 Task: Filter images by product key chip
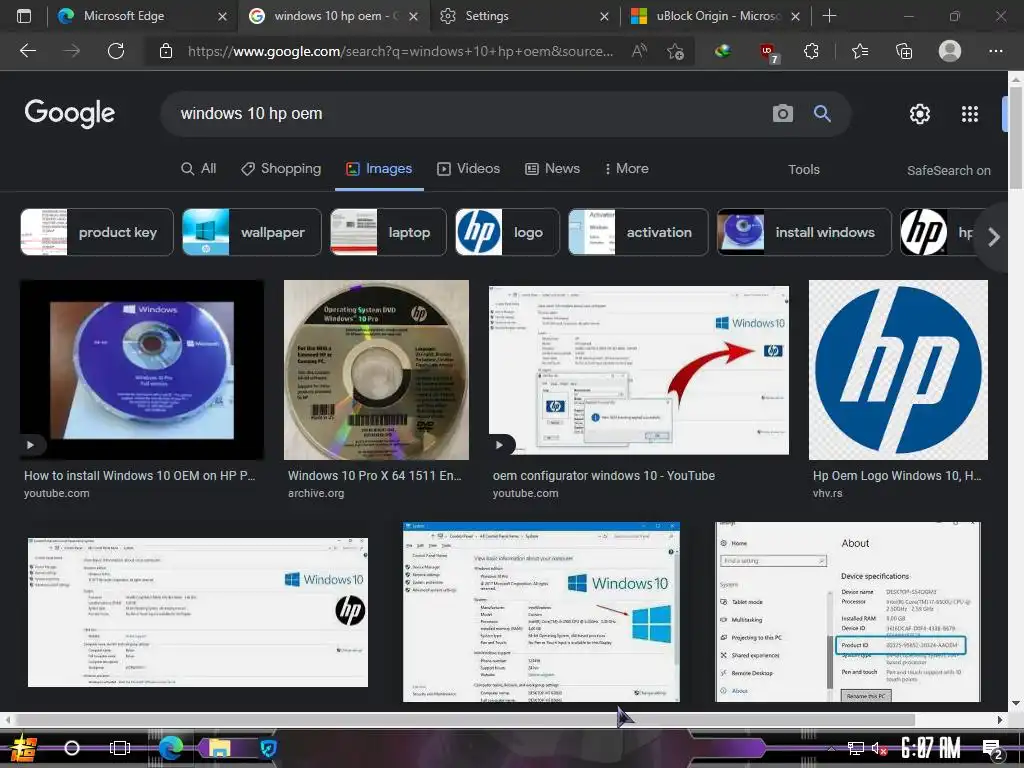point(97,232)
